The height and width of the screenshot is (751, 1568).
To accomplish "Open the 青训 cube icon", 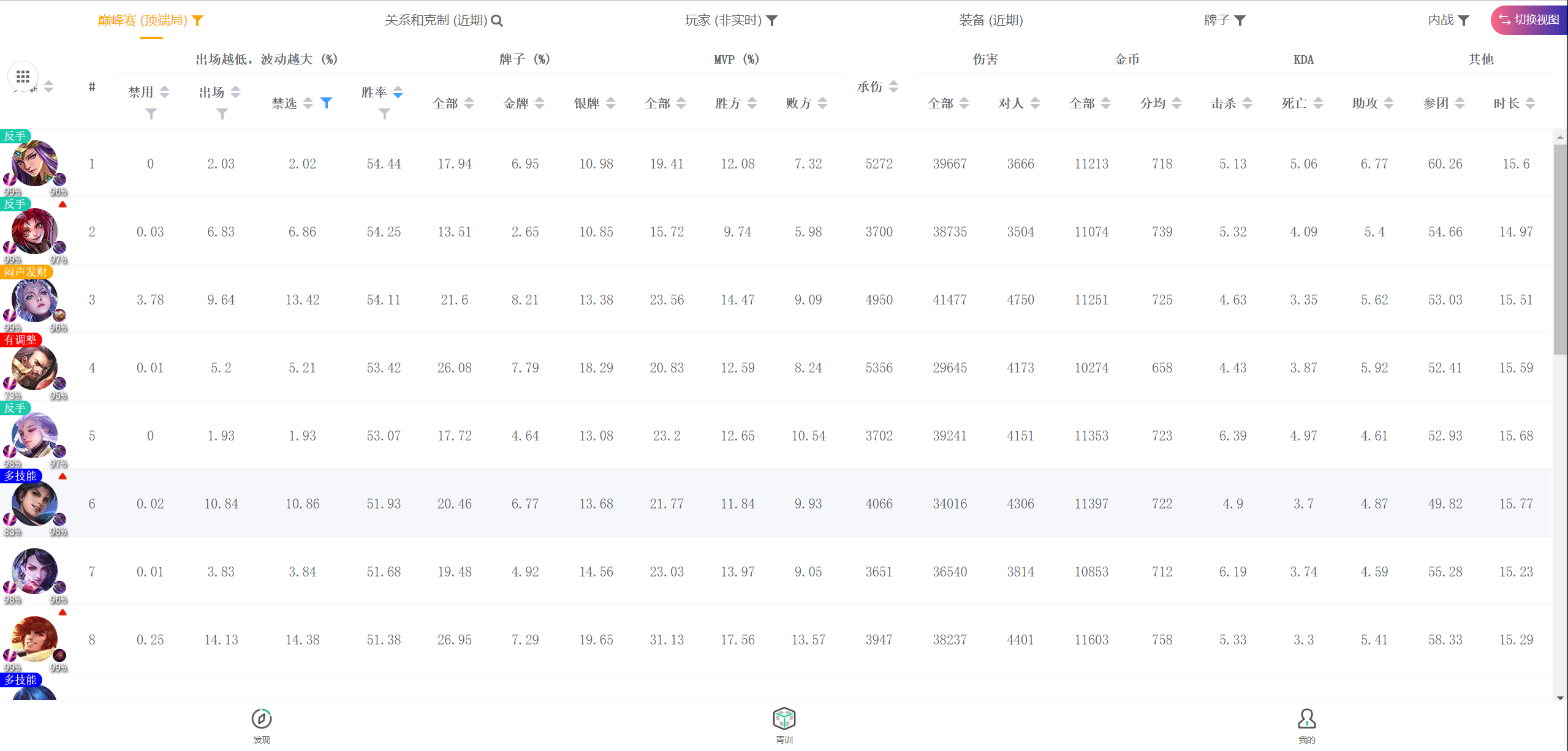I will click(784, 719).
